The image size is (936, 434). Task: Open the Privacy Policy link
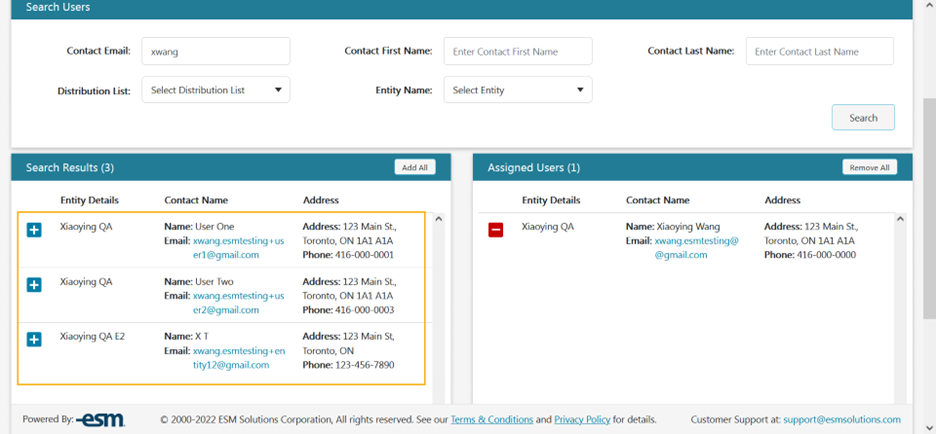pyautogui.click(x=582, y=419)
